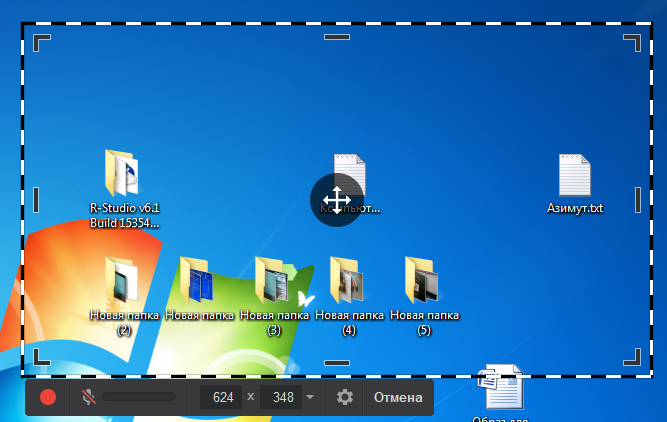Click the top-right corner resize handle
Image resolution: width=667 pixels, height=422 pixels.
(632, 43)
